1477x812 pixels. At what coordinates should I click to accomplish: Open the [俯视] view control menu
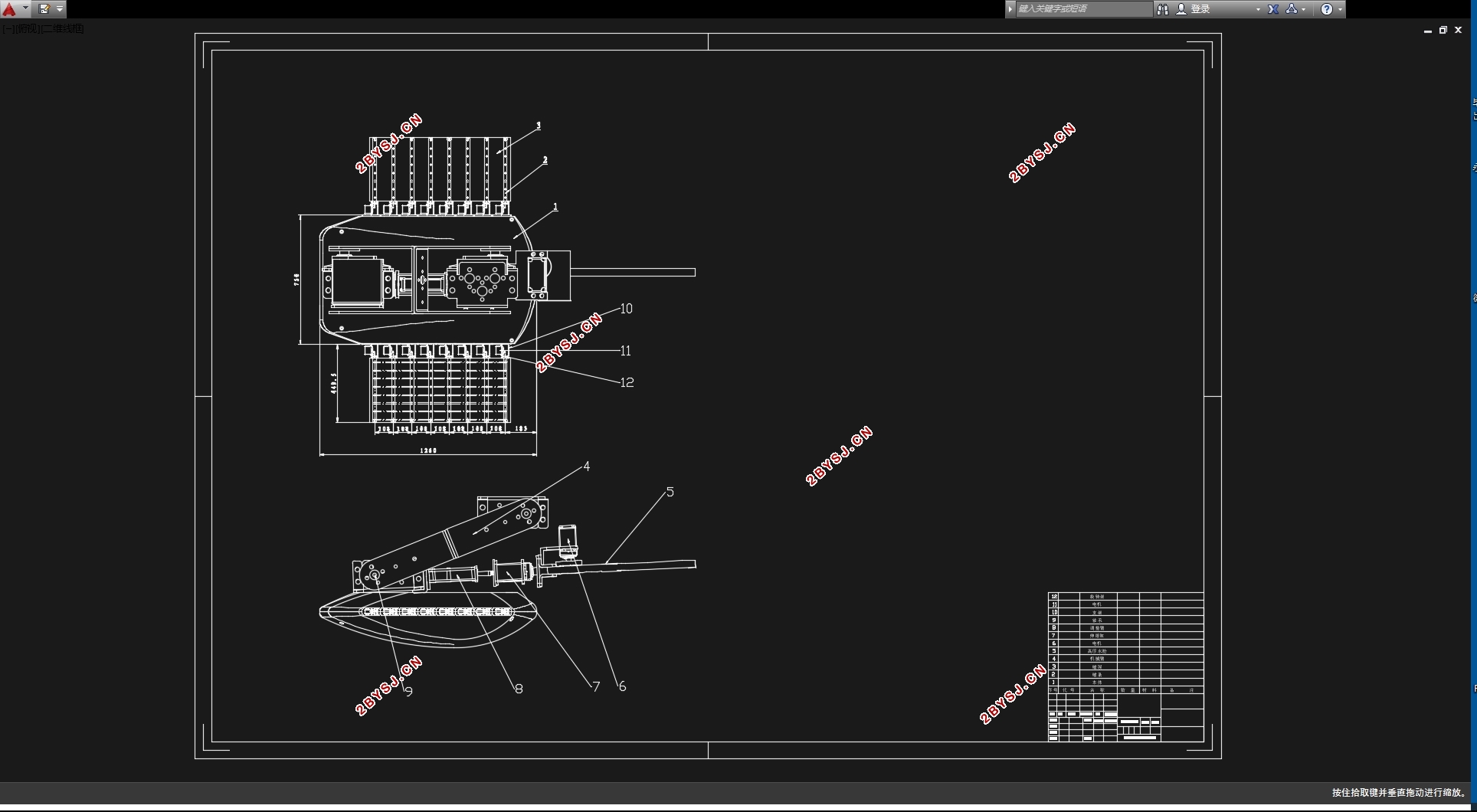(x=27, y=28)
